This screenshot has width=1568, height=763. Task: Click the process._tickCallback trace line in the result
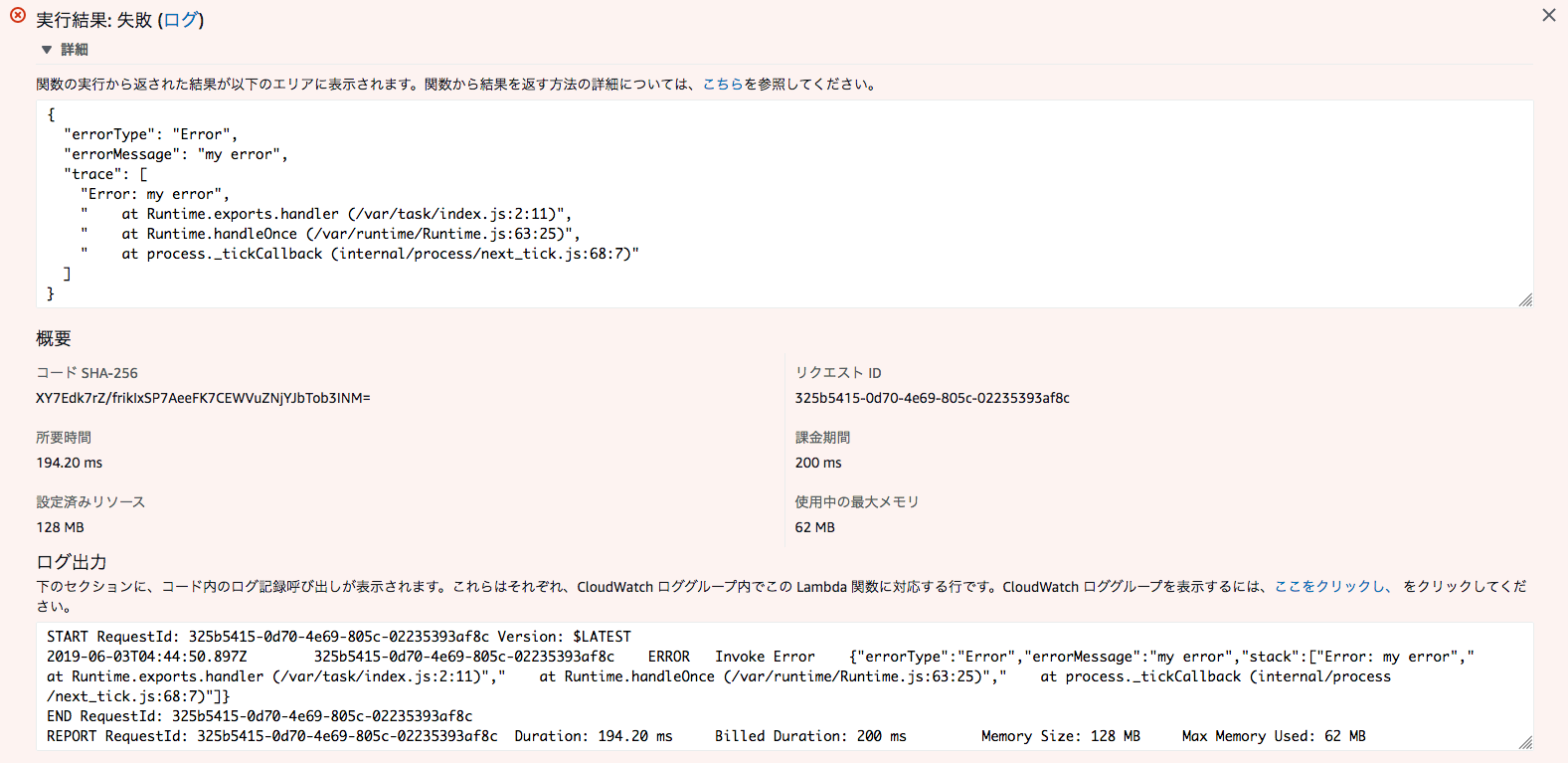click(x=360, y=254)
